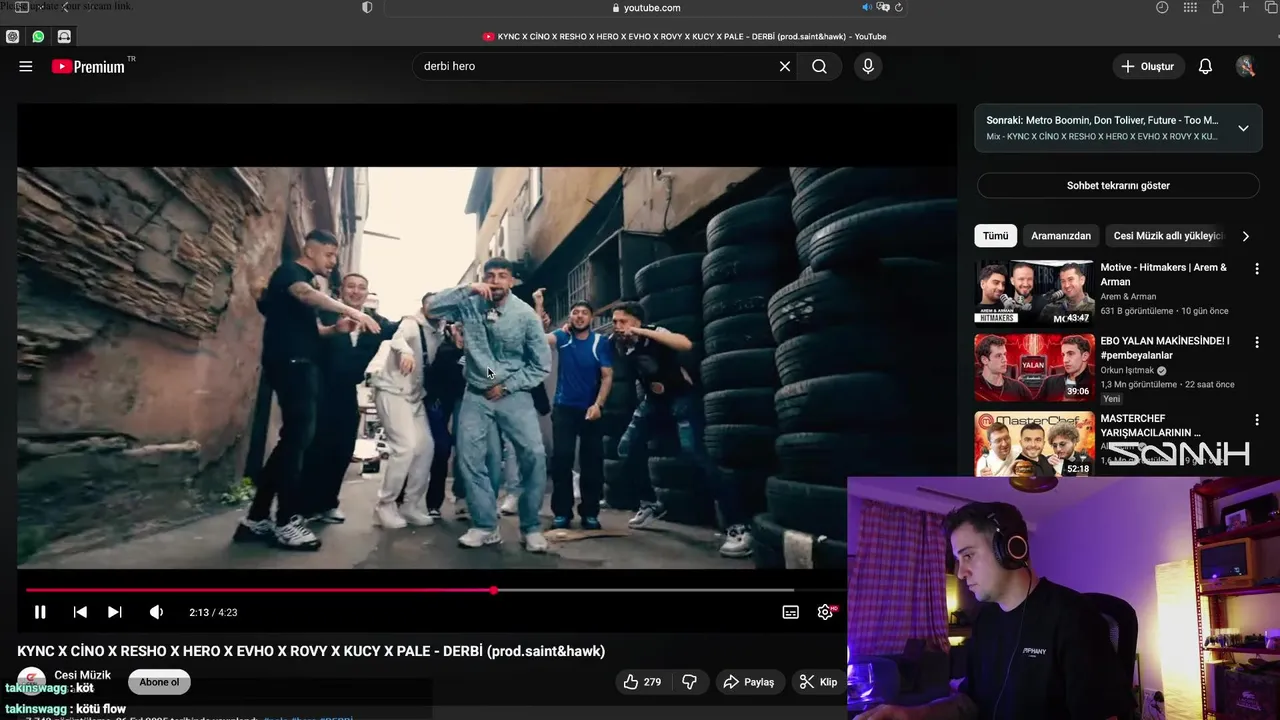Open the YouTube guide hamburger menu

(26, 66)
